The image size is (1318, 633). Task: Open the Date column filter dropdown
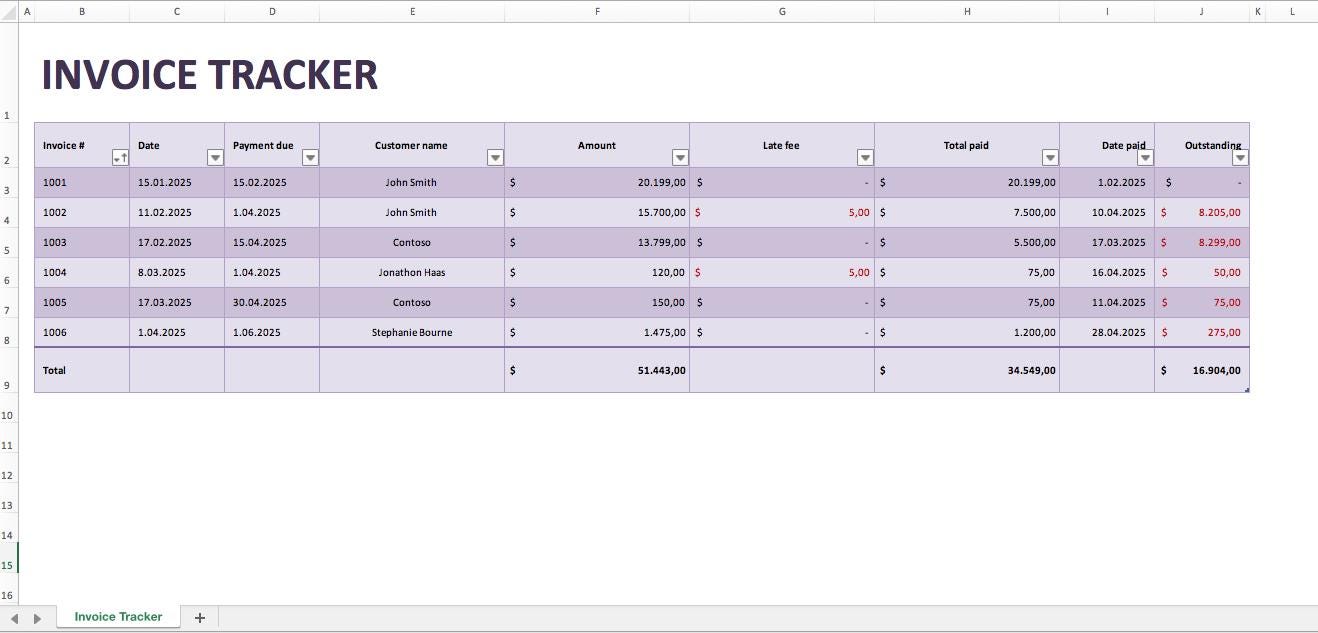[215, 158]
